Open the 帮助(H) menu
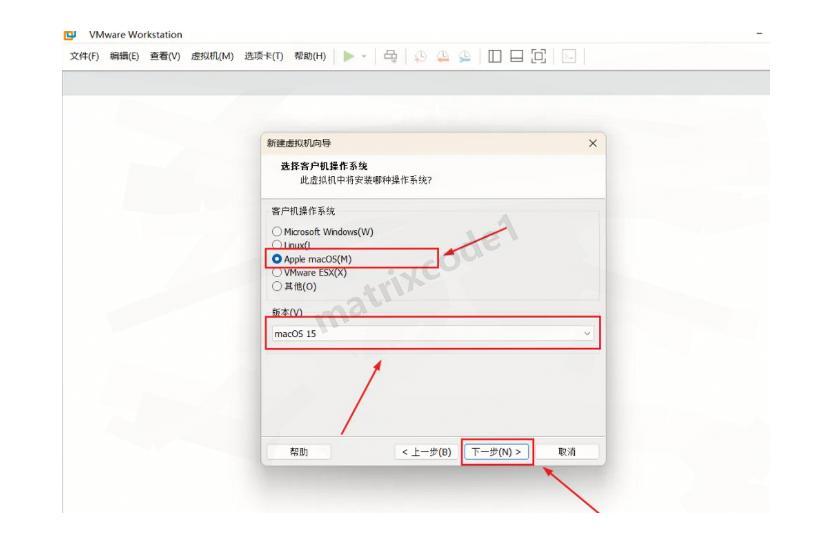 click(310, 56)
